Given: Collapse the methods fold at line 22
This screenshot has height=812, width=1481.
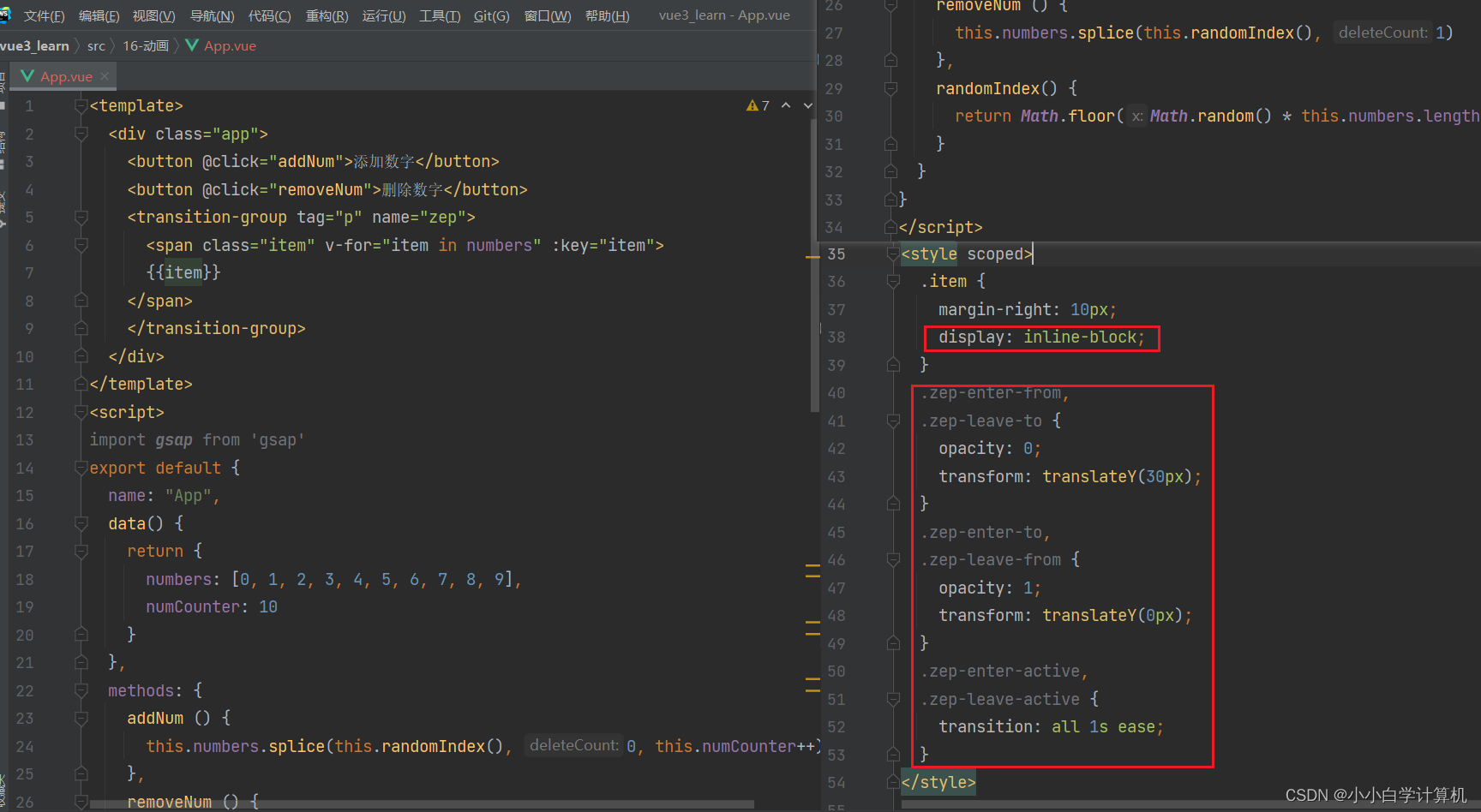Looking at the screenshot, I should (x=81, y=690).
